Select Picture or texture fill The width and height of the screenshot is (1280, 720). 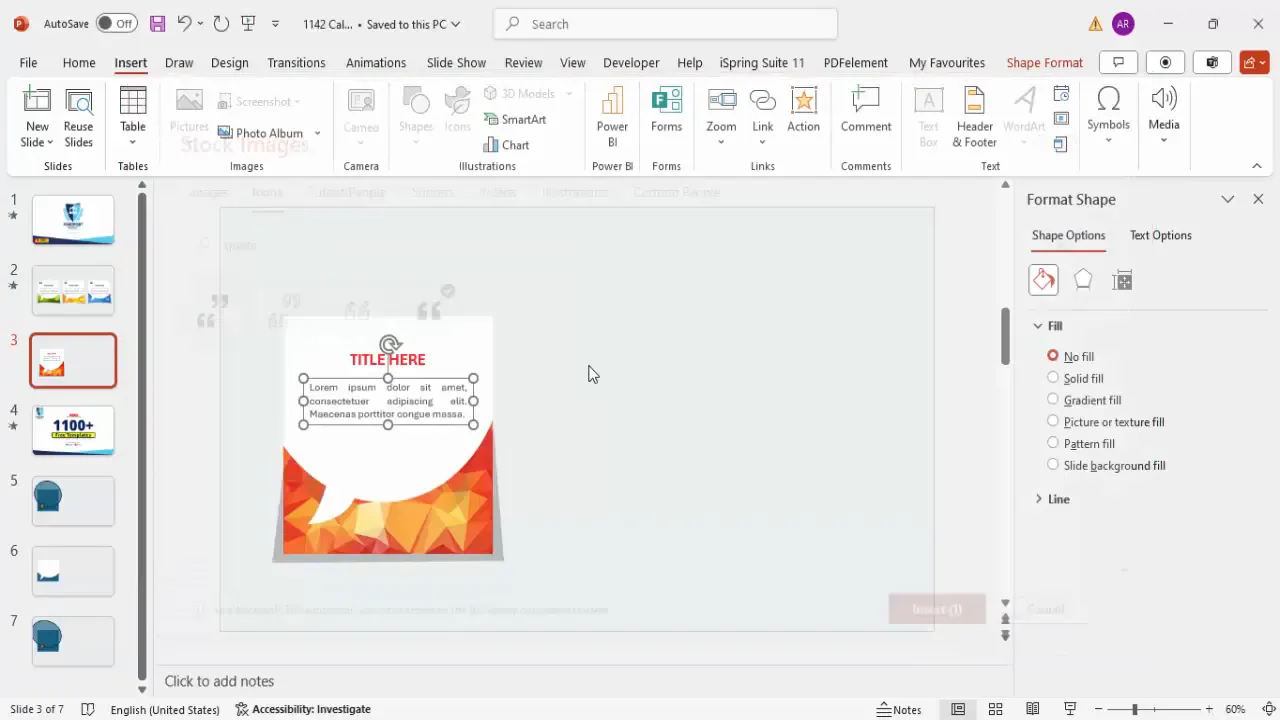tap(1105, 422)
